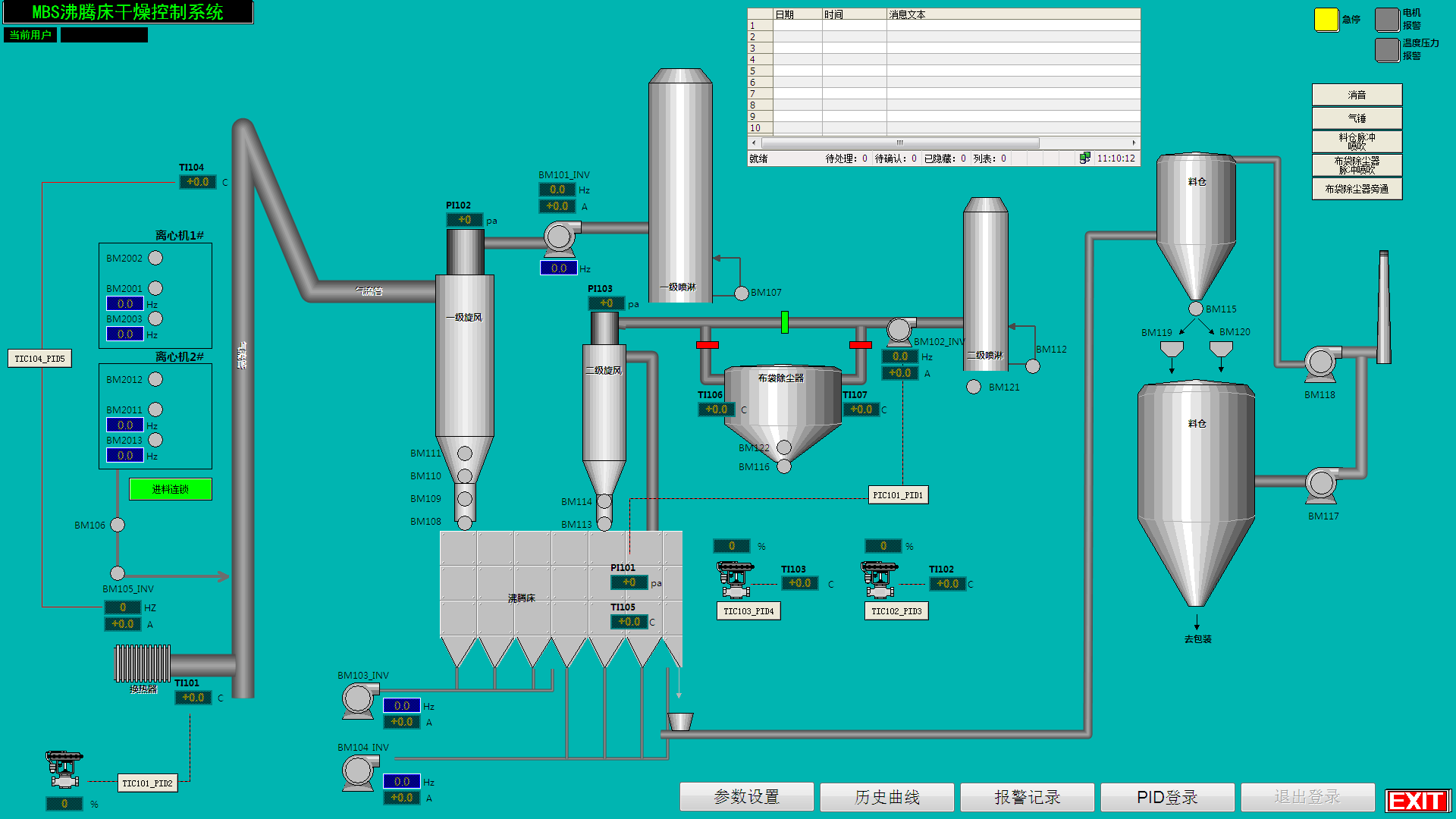Open the TIC102_PID3 control valve icon

880,580
